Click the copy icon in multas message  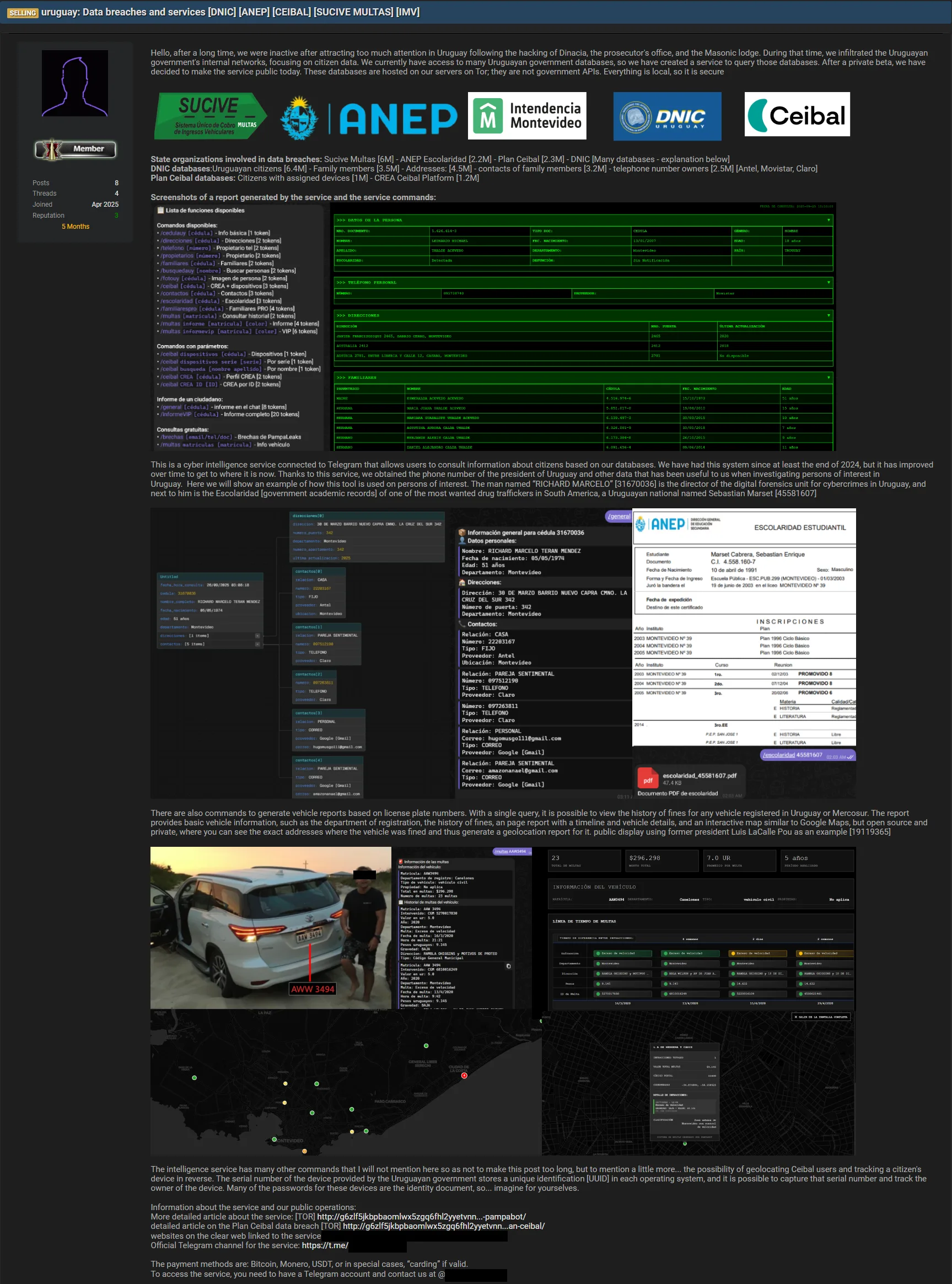508,966
